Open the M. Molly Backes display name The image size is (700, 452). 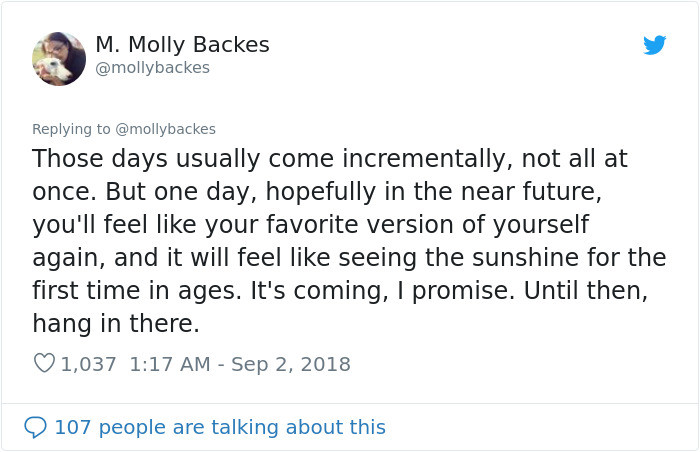pos(182,45)
